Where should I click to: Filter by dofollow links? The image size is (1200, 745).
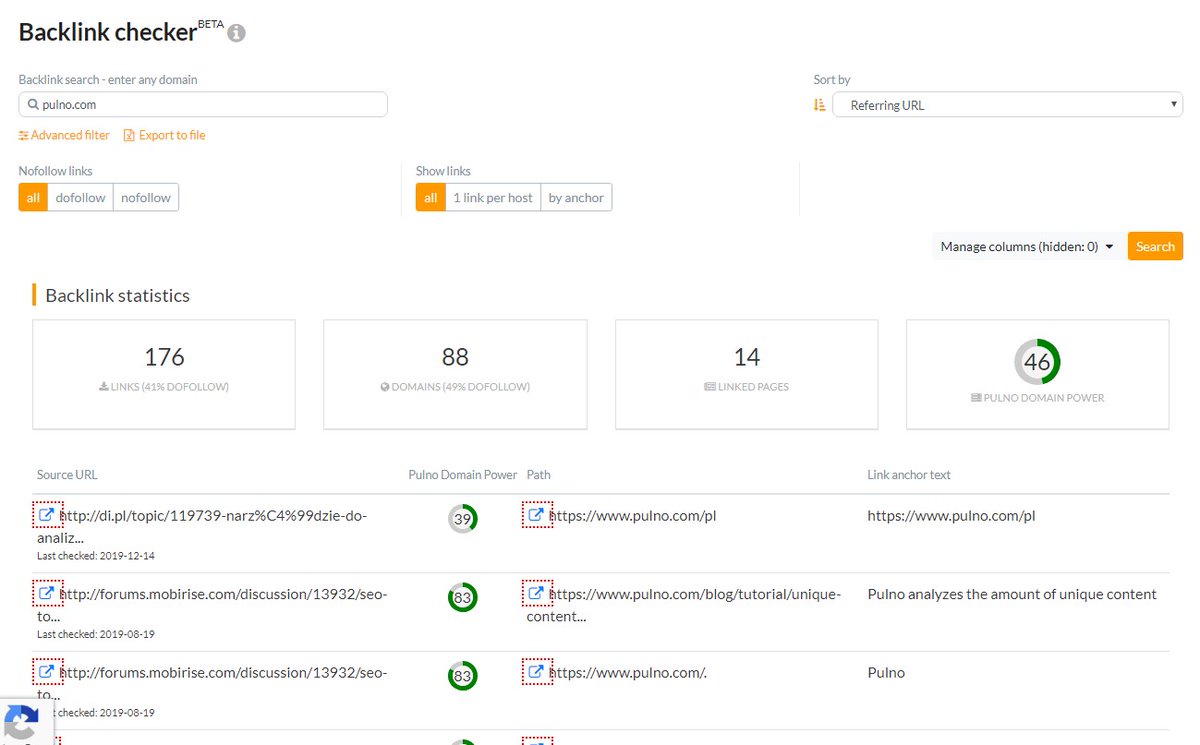[80, 198]
